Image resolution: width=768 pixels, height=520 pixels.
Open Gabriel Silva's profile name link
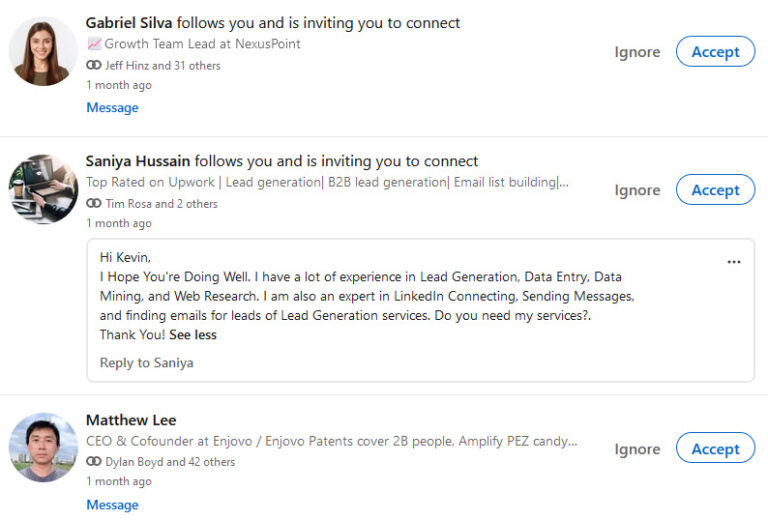129,22
